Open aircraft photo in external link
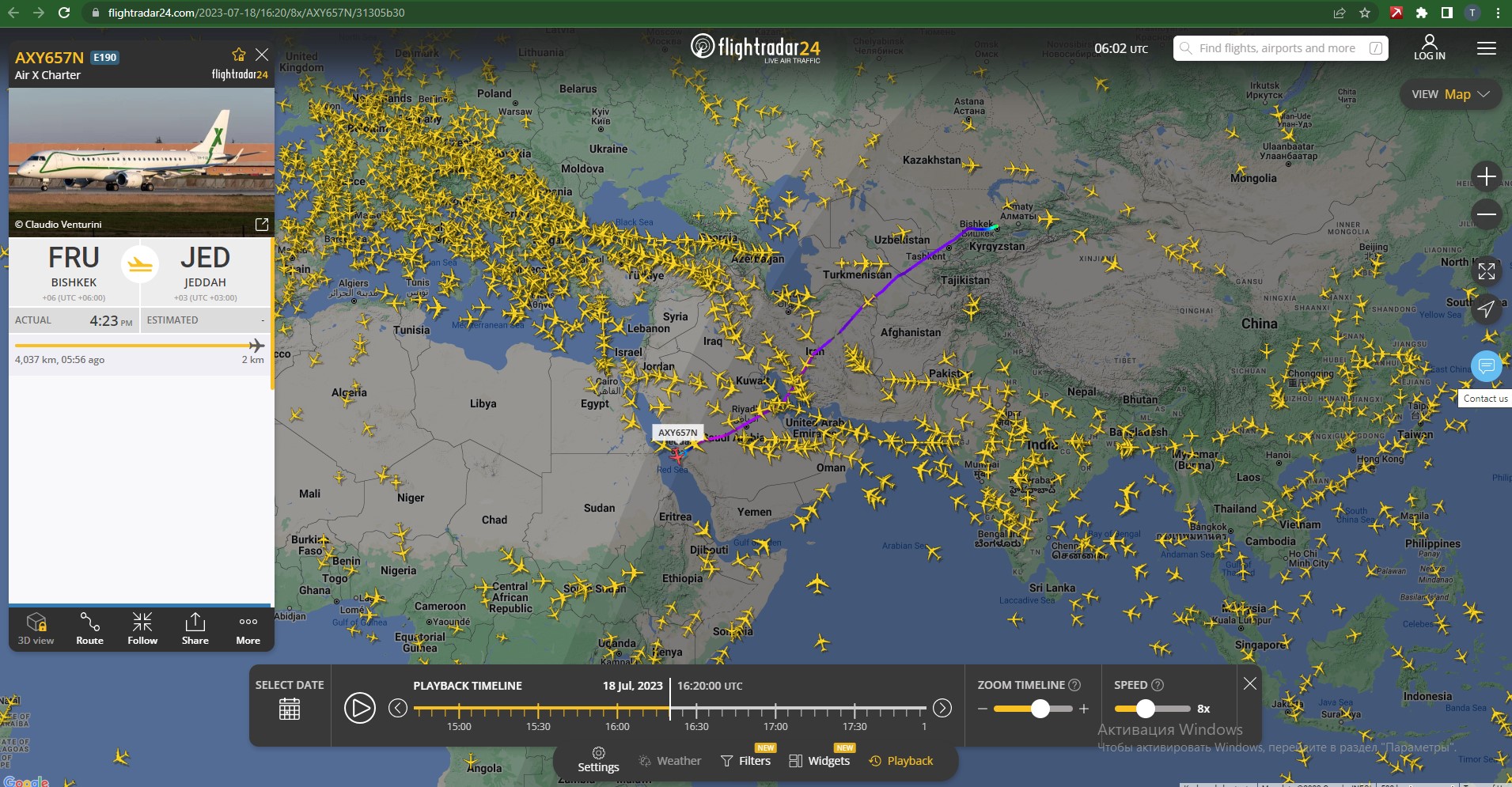 click(x=262, y=225)
